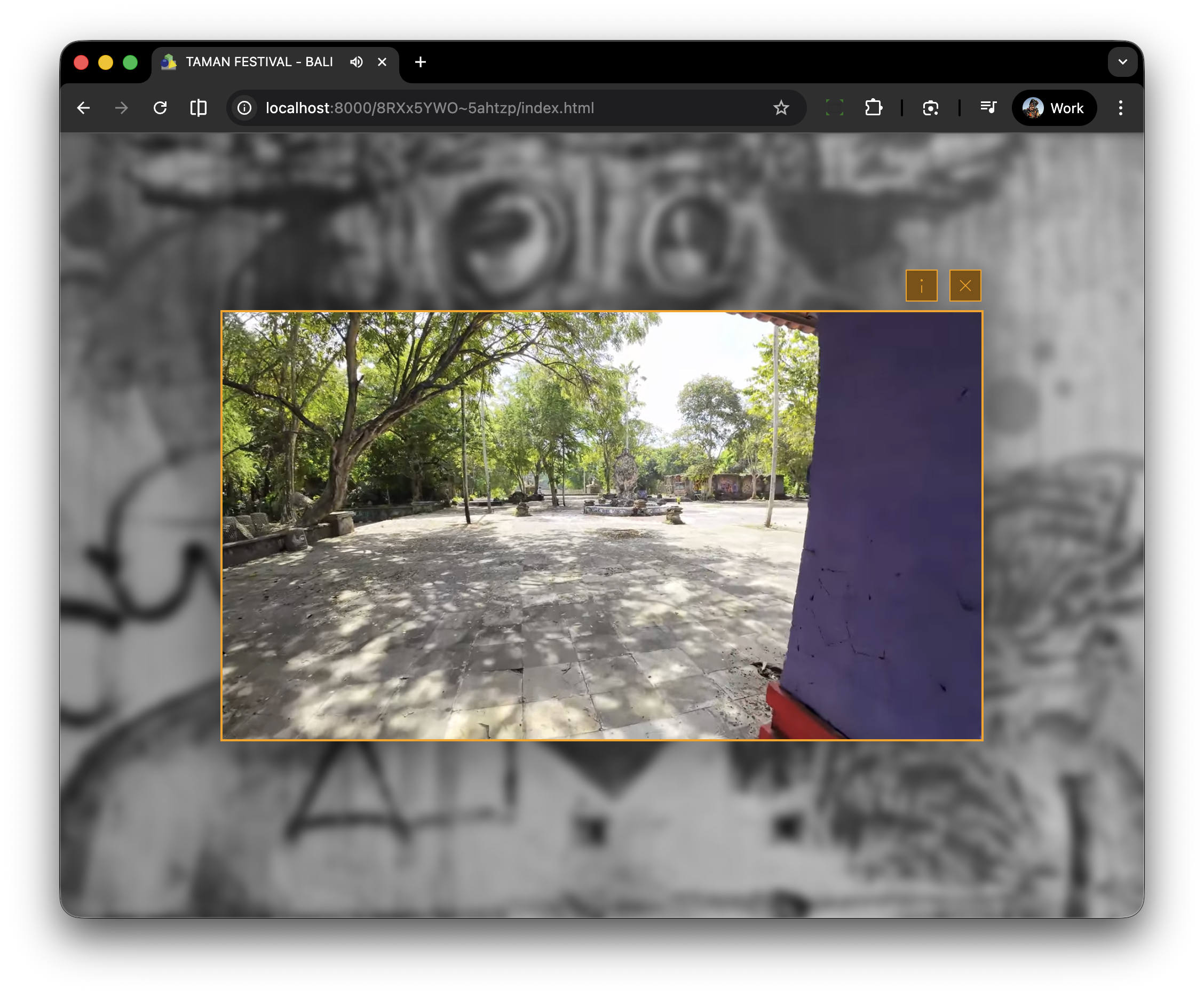Click the screenshot camera extension icon

[931, 108]
